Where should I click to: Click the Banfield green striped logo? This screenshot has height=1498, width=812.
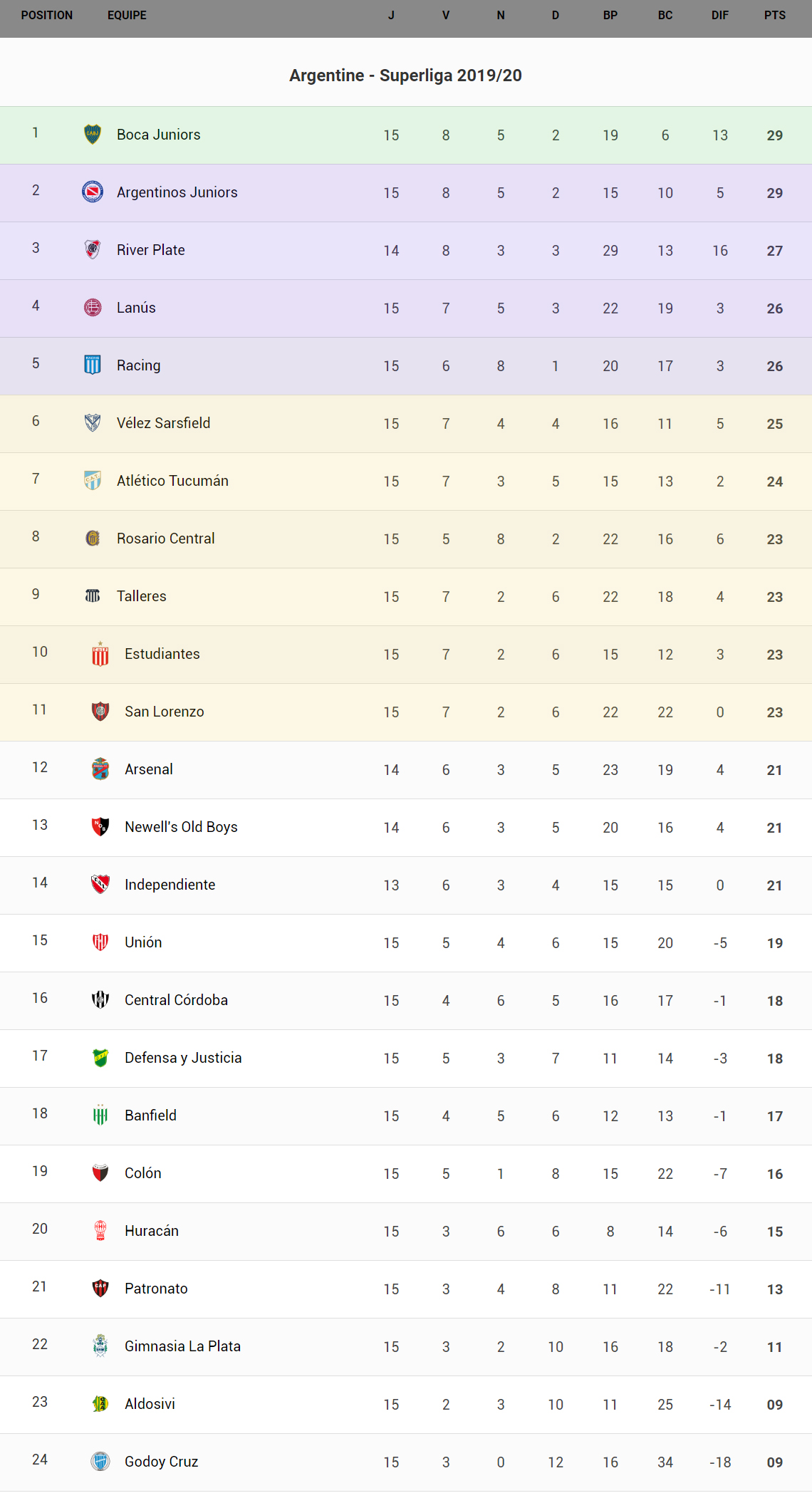(100, 1115)
